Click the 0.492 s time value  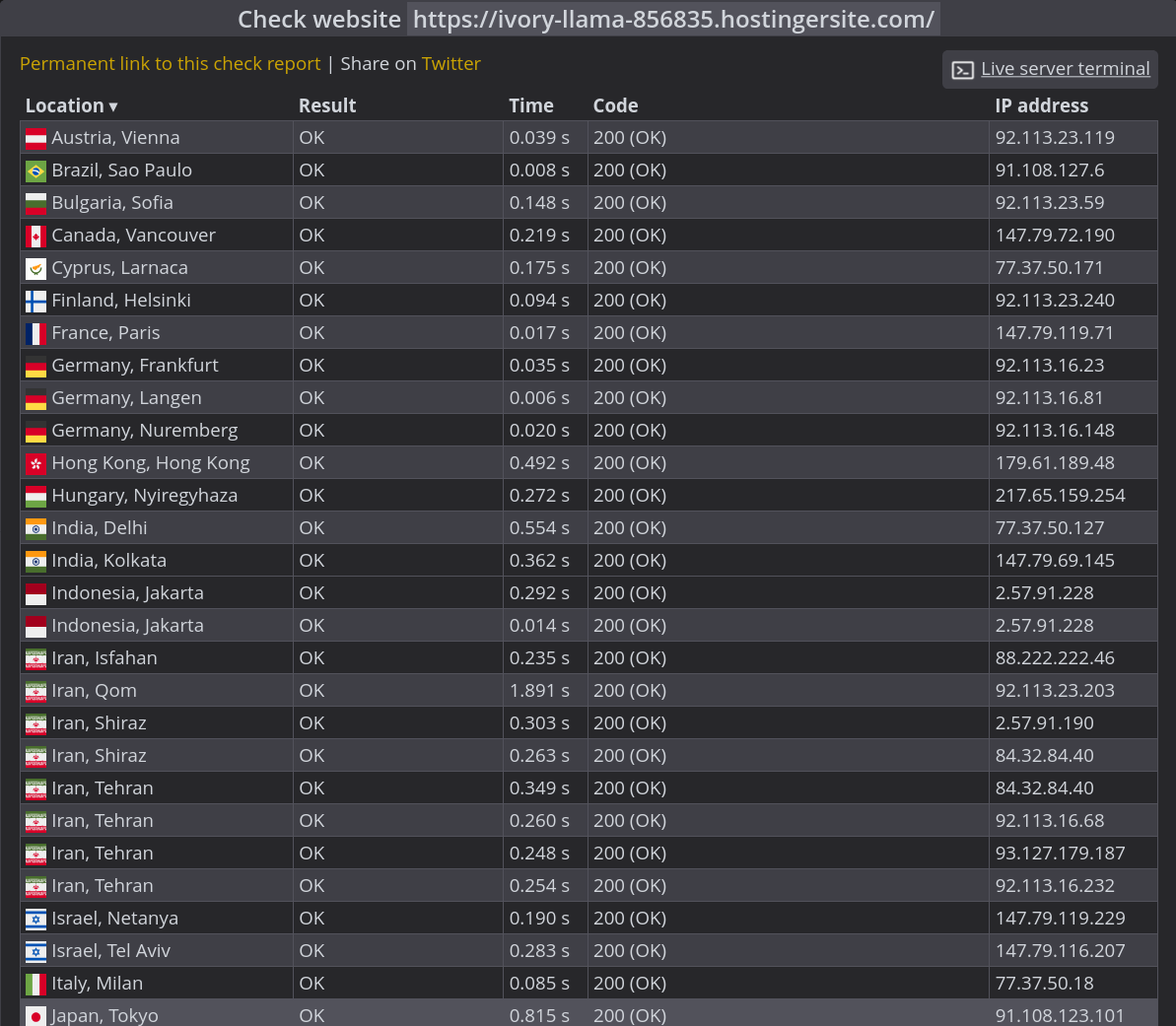tap(539, 463)
